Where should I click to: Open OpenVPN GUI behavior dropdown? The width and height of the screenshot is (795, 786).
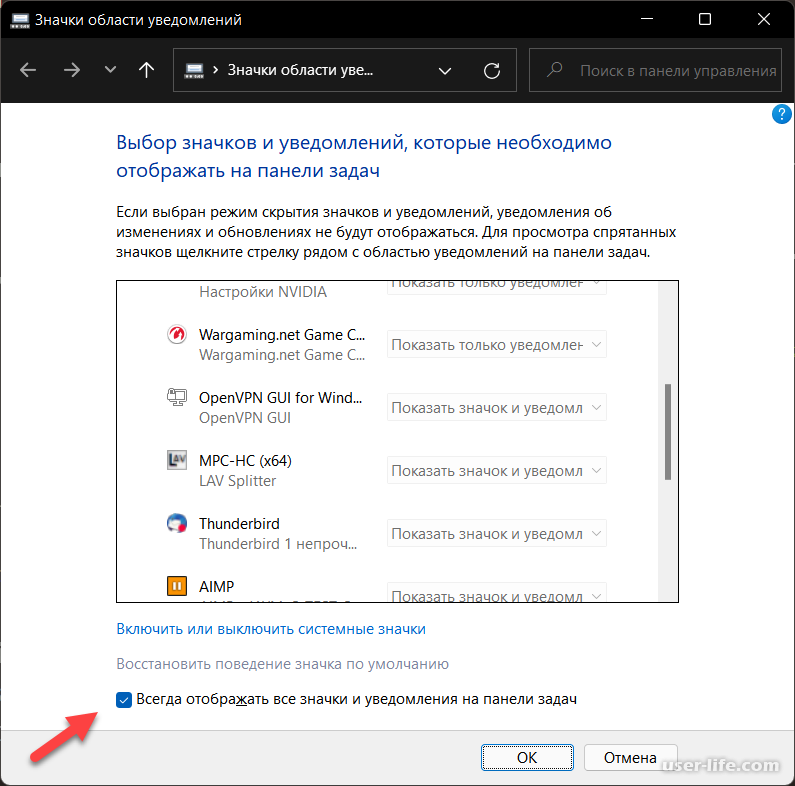click(497, 408)
